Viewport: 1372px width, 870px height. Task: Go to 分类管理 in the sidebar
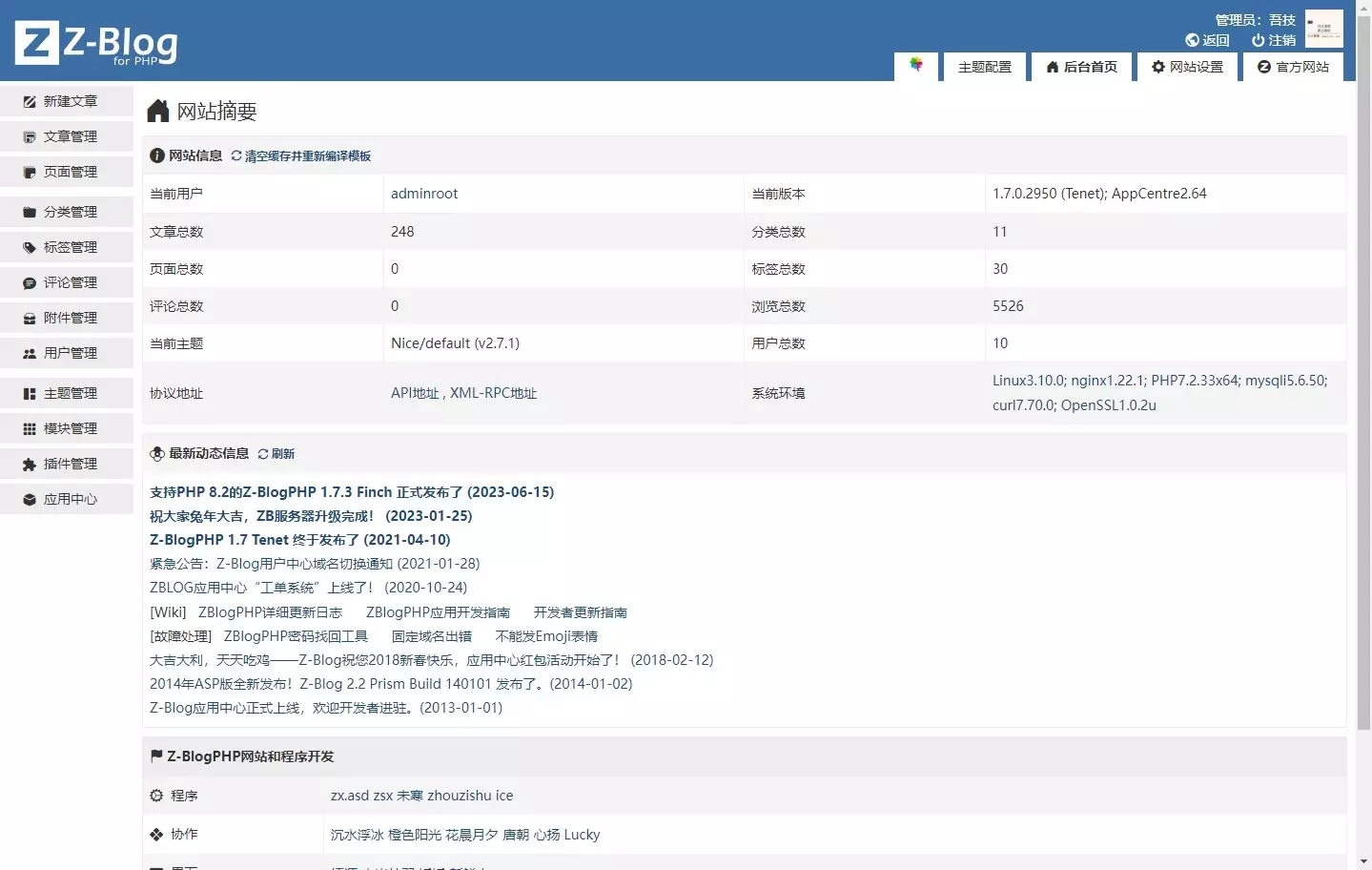pos(67,212)
